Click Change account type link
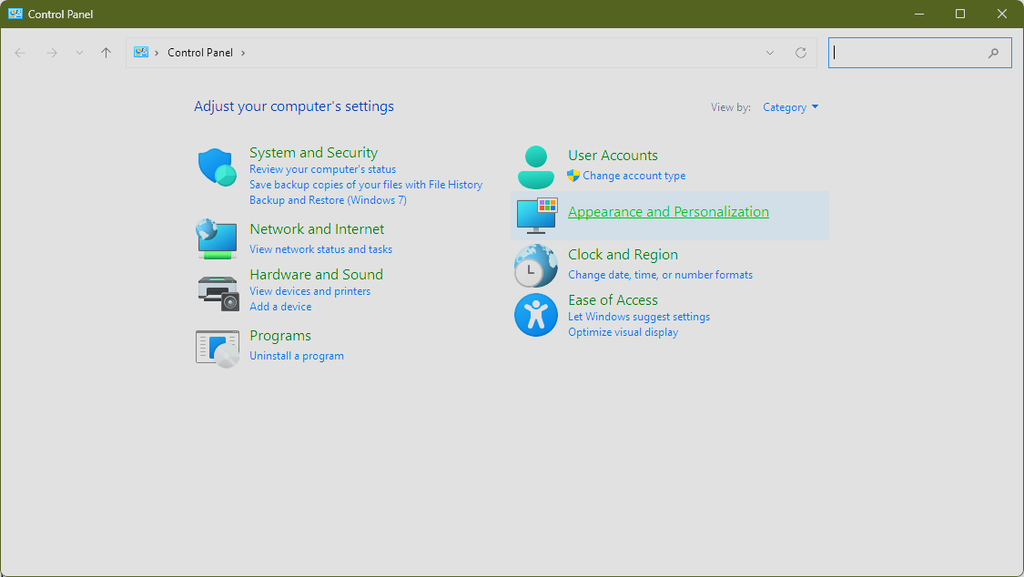 pos(633,176)
